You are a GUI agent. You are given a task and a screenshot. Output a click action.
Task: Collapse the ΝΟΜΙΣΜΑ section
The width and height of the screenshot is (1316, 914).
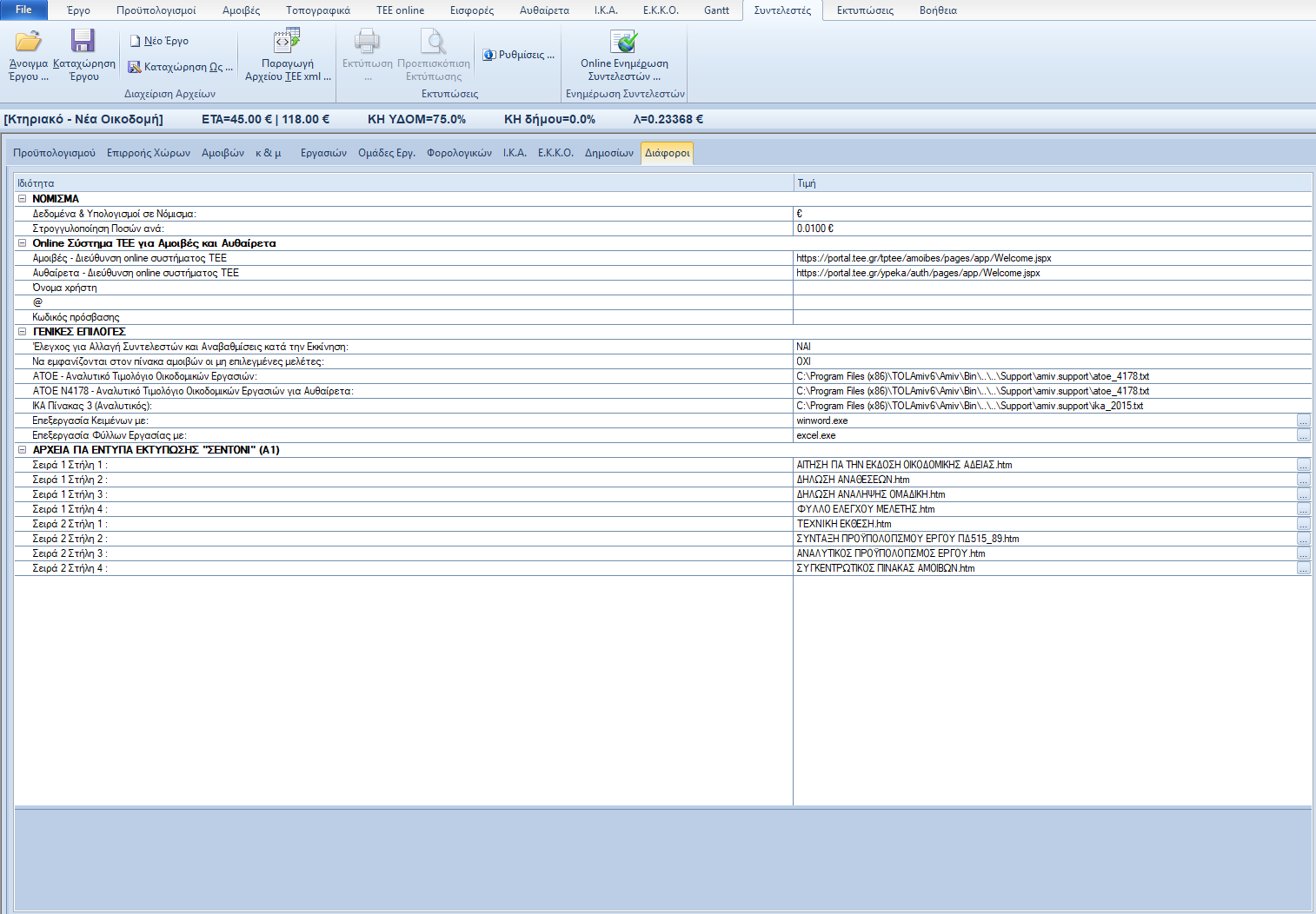click(23, 199)
